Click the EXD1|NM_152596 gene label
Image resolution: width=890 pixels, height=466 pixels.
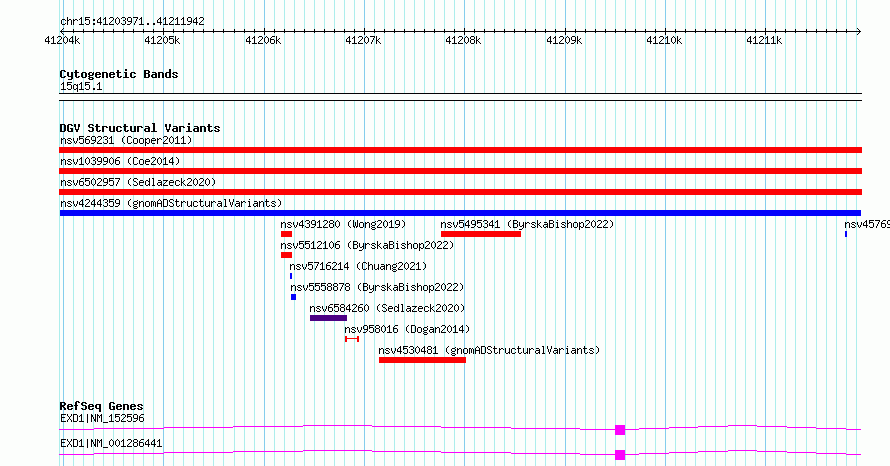[102, 418]
